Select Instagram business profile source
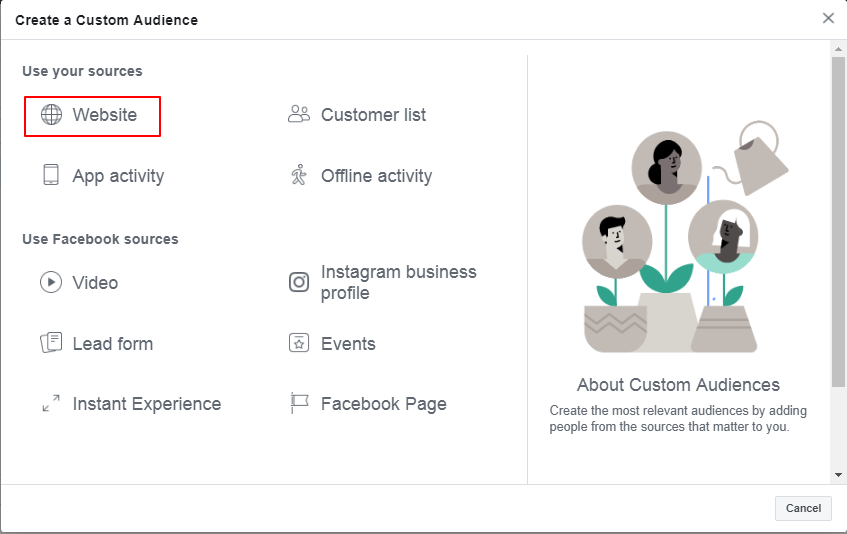This screenshot has width=847, height=534. (x=399, y=282)
